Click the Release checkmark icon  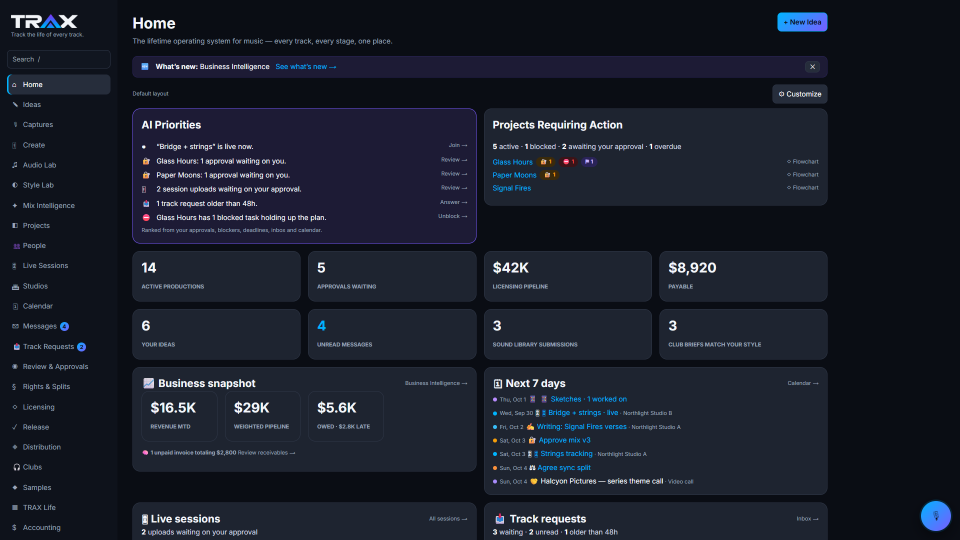pyautogui.click(x=15, y=427)
